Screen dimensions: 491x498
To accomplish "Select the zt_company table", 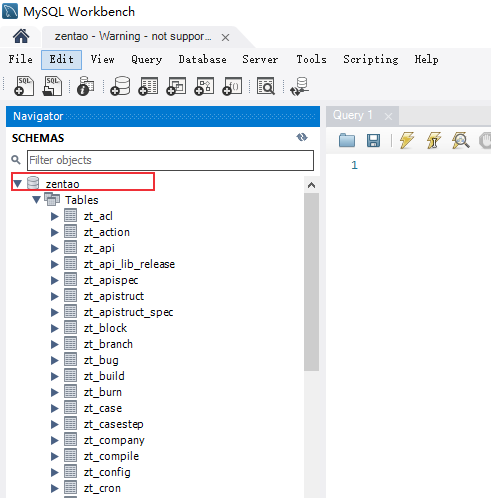I will (x=114, y=440).
